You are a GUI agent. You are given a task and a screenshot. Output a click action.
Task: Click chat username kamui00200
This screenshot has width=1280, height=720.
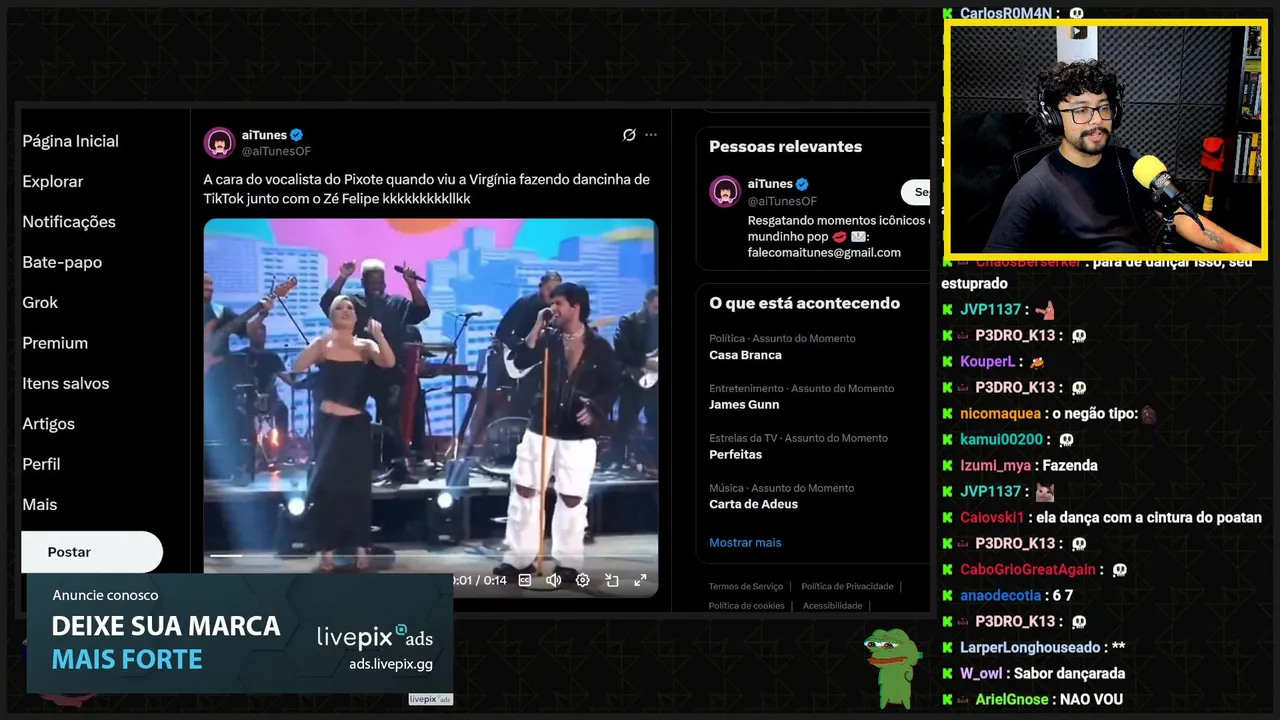coord(1002,439)
